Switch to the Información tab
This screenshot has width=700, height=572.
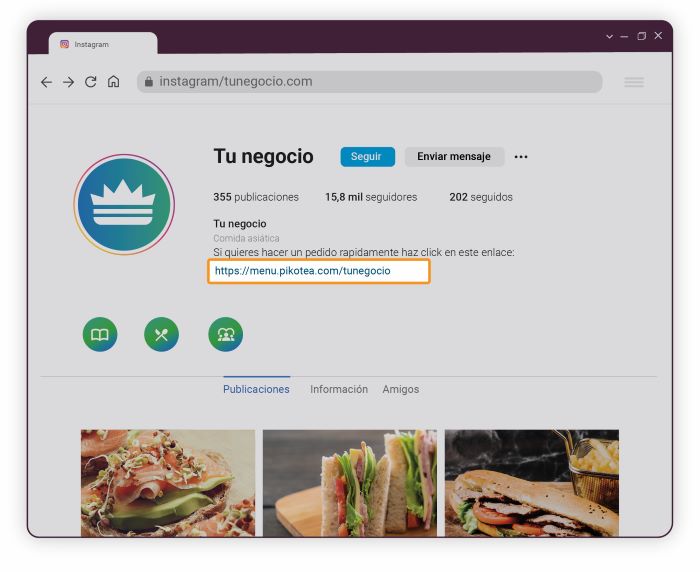point(339,389)
